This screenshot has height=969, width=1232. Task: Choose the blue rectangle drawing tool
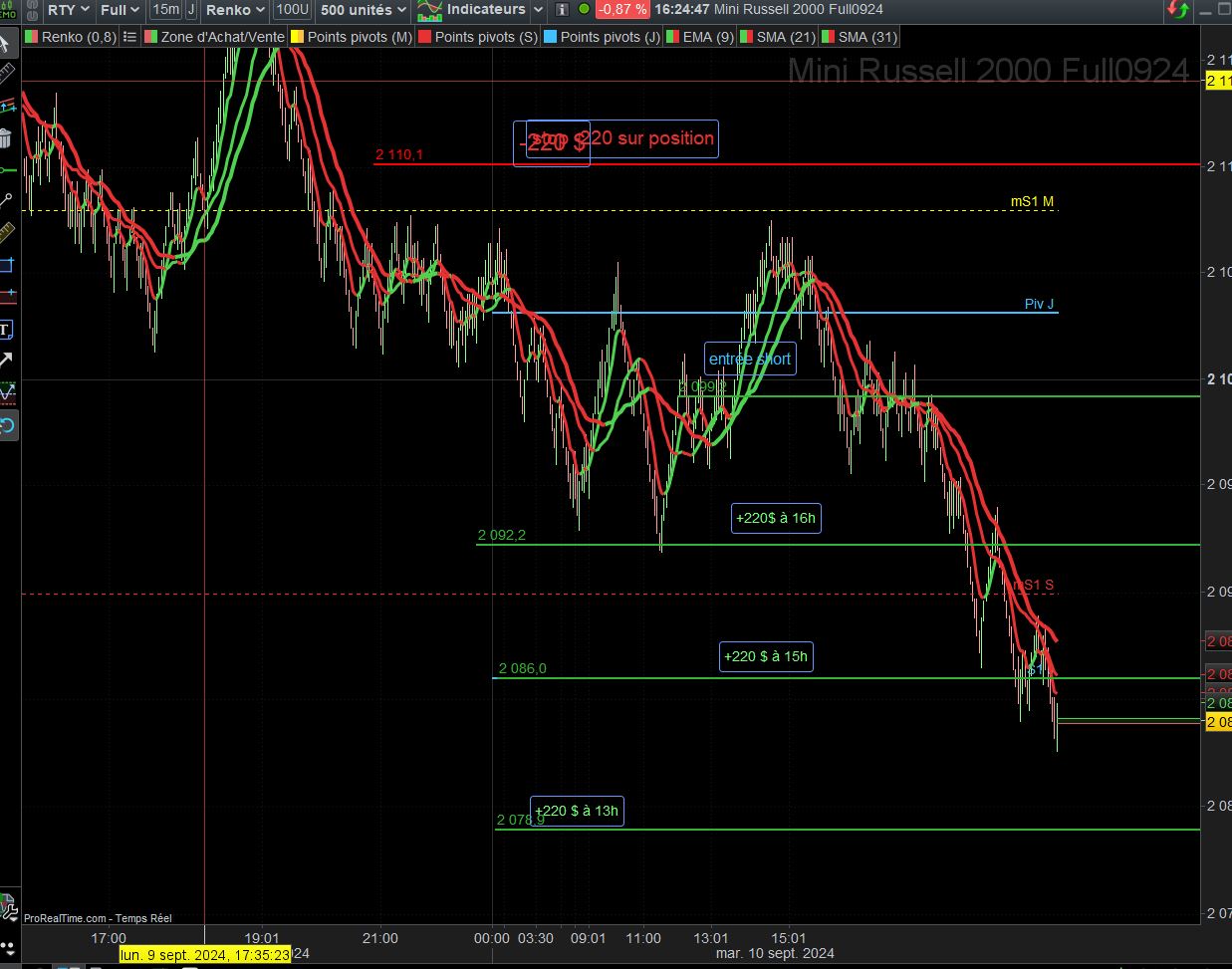pos(7,265)
